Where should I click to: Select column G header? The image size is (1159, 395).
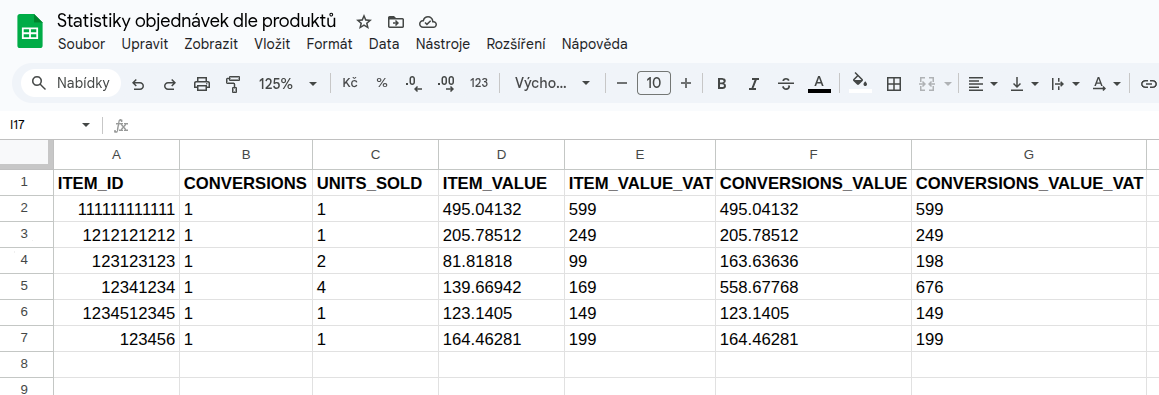point(1028,155)
